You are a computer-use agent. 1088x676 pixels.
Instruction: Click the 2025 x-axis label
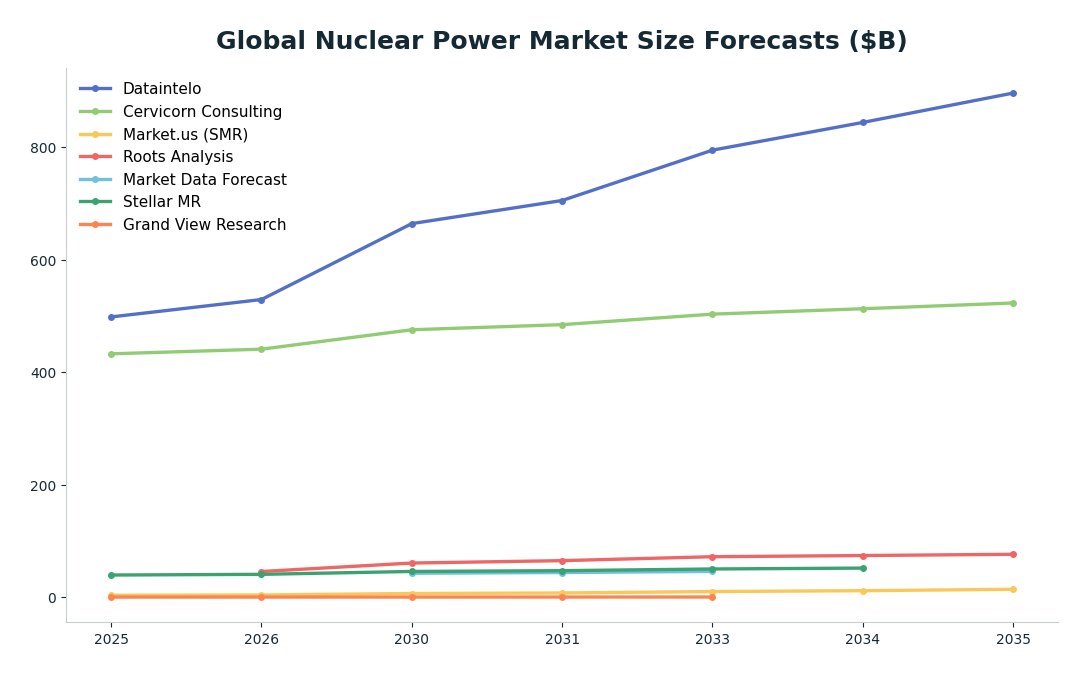tap(111, 639)
